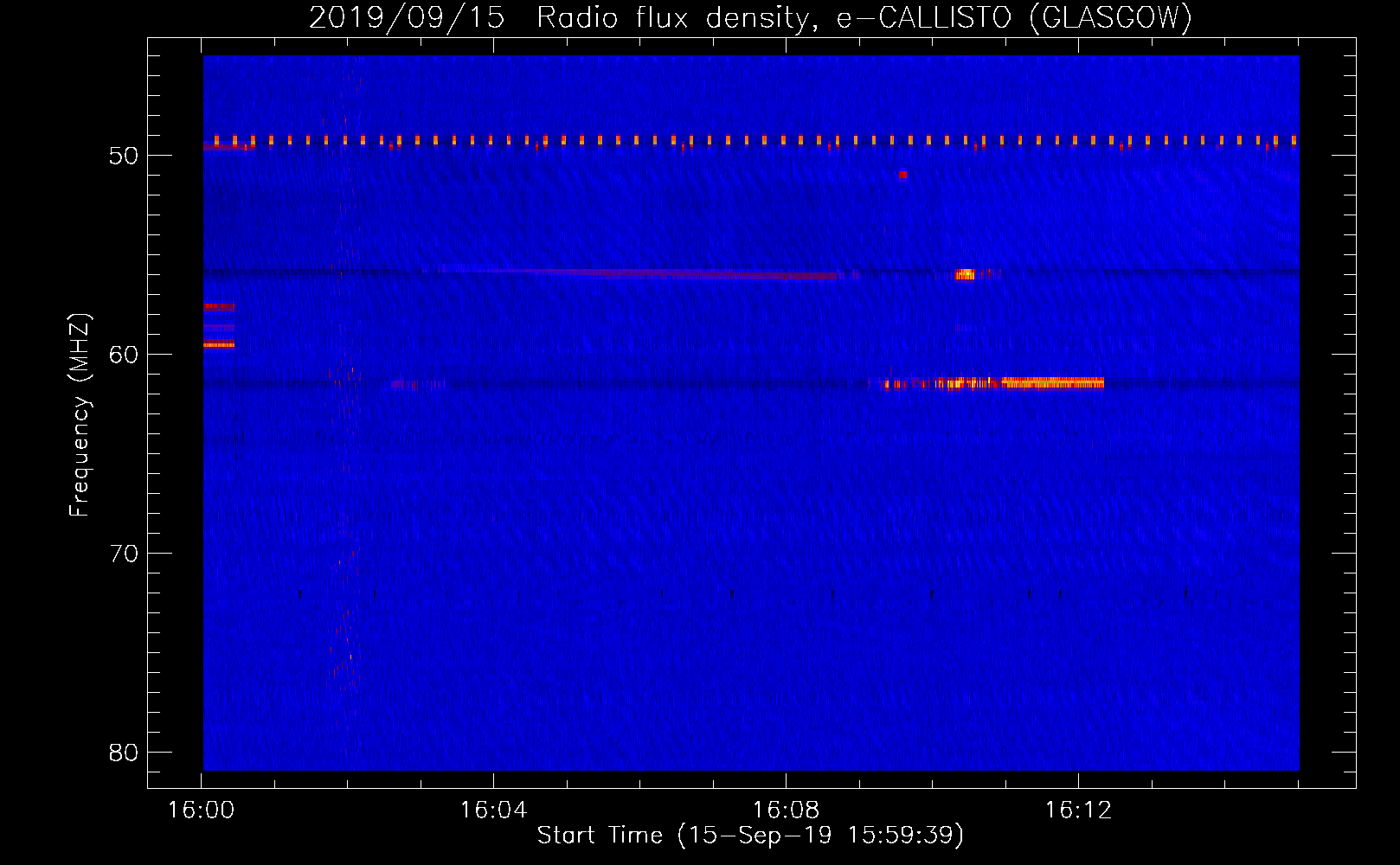The image size is (1400, 865).
Task: Click the isolated red dot near 51 MHz
Action: 902,174
